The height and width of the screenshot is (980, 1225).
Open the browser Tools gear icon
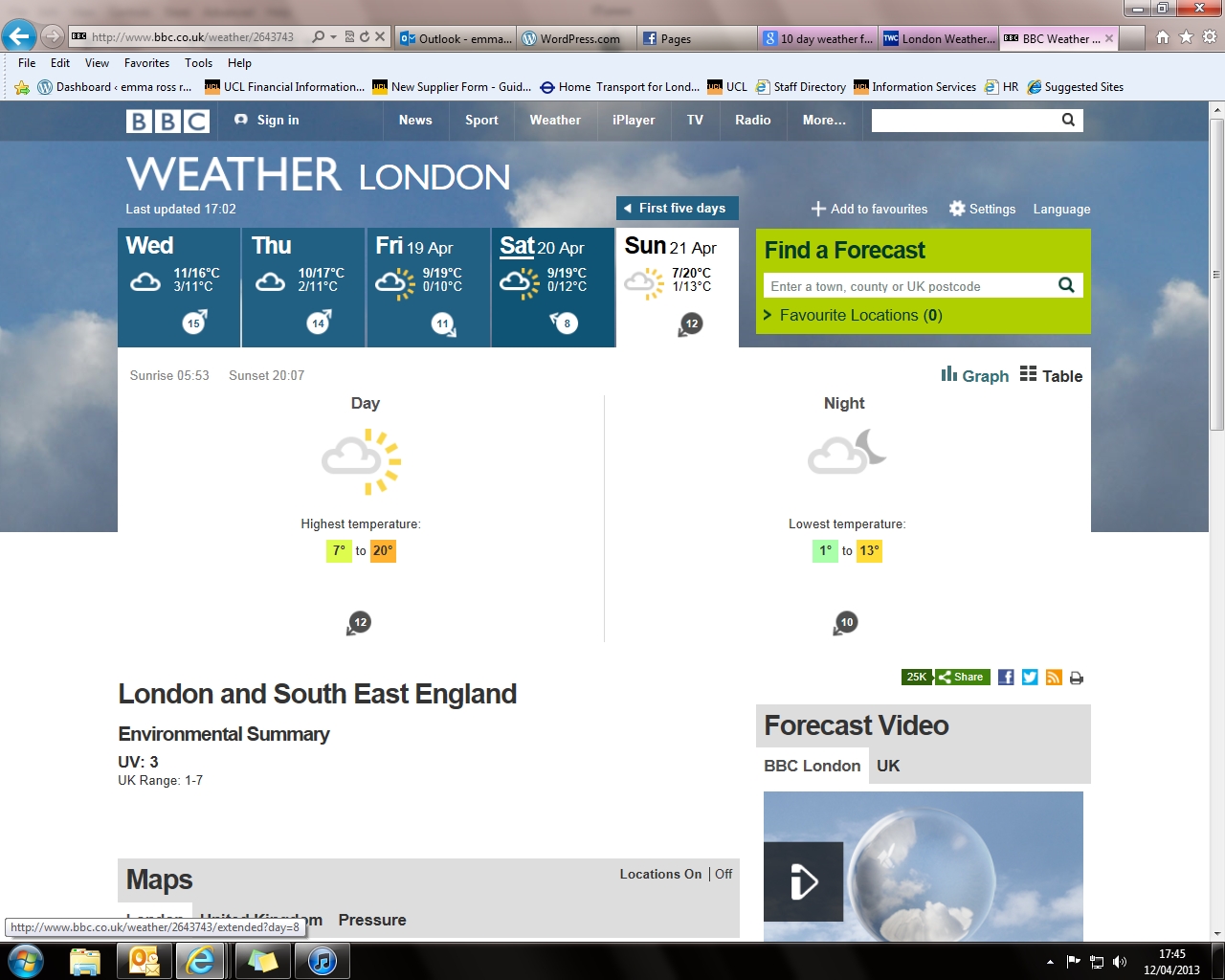coord(1210,37)
